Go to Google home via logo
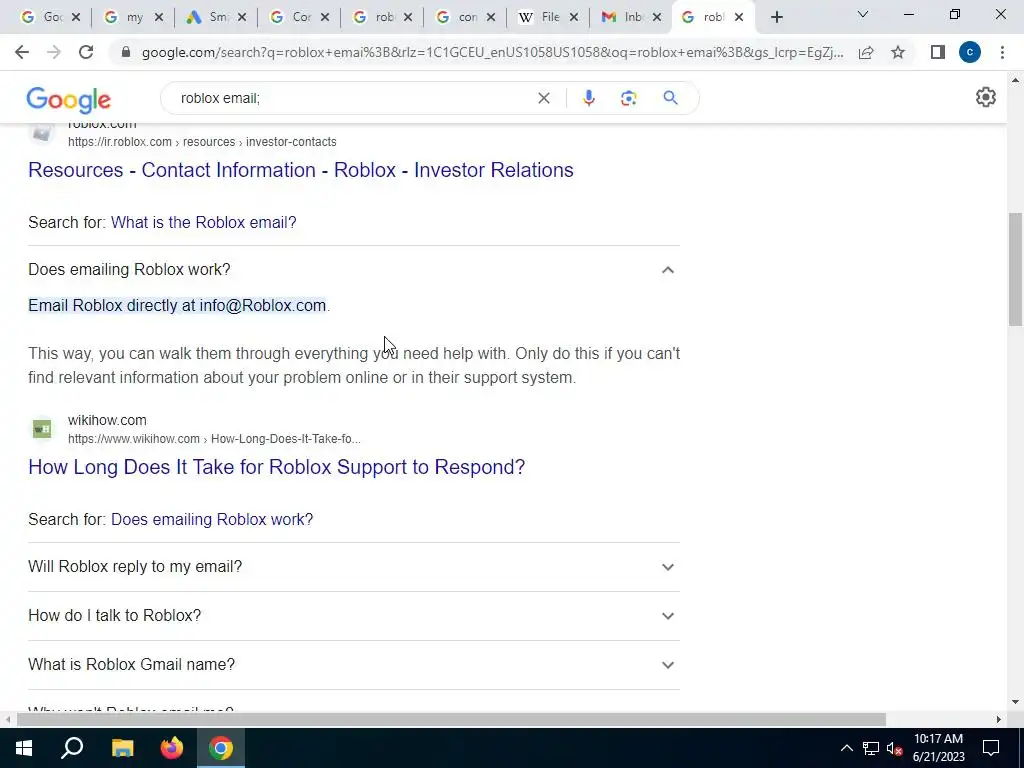 pos(69,100)
